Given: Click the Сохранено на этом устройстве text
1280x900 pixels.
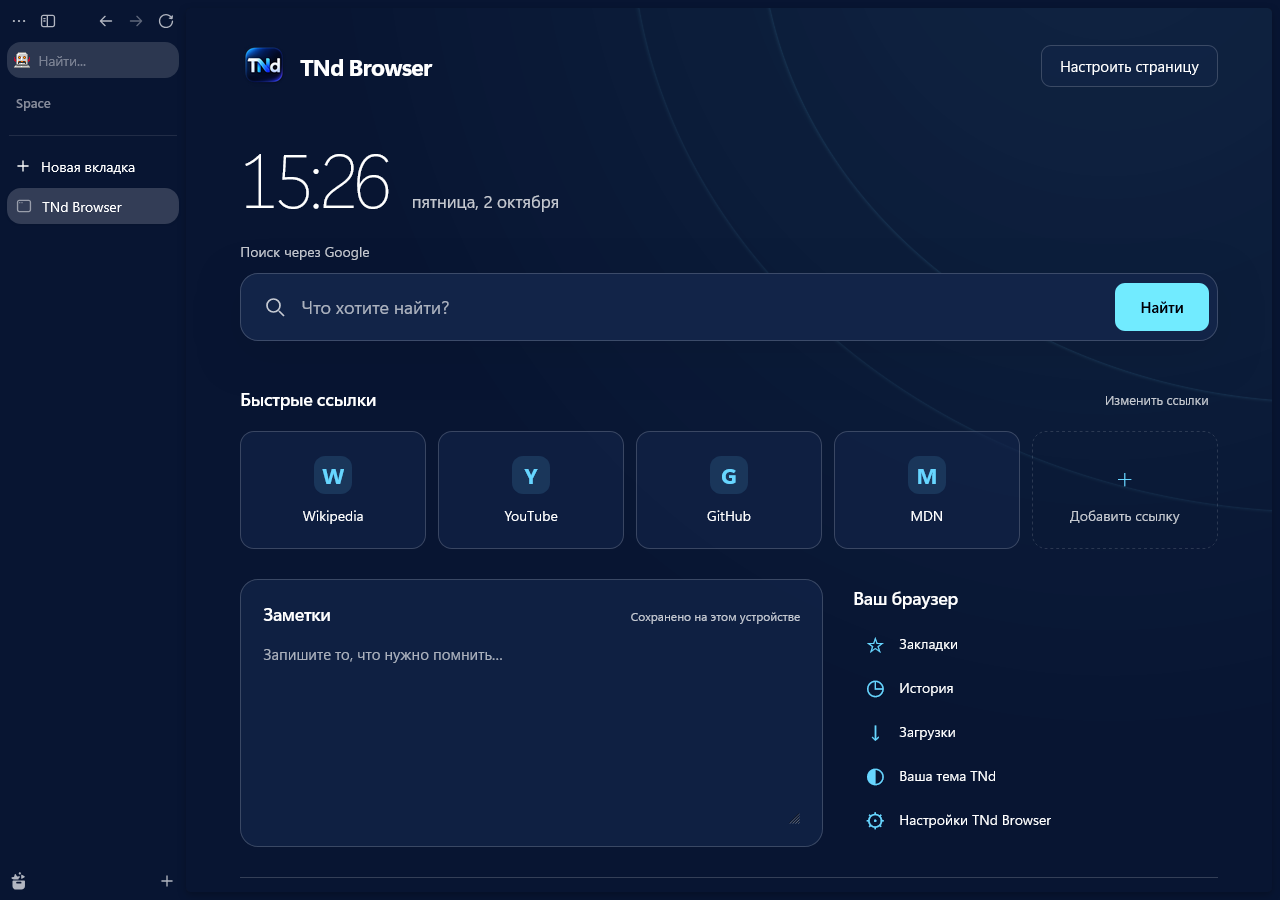Looking at the screenshot, I should click(715, 617).
